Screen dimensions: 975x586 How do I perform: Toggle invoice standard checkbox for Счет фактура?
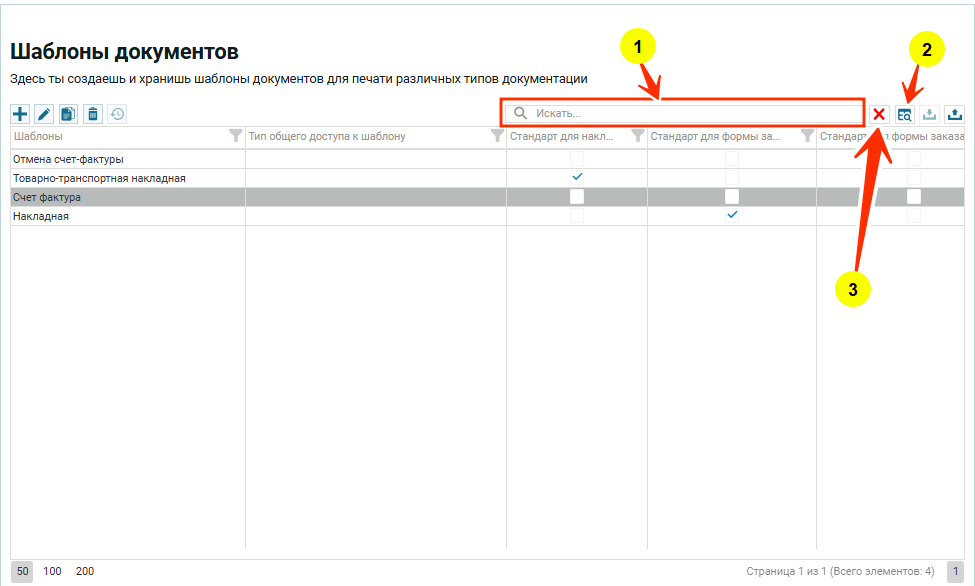coord(577,197)
